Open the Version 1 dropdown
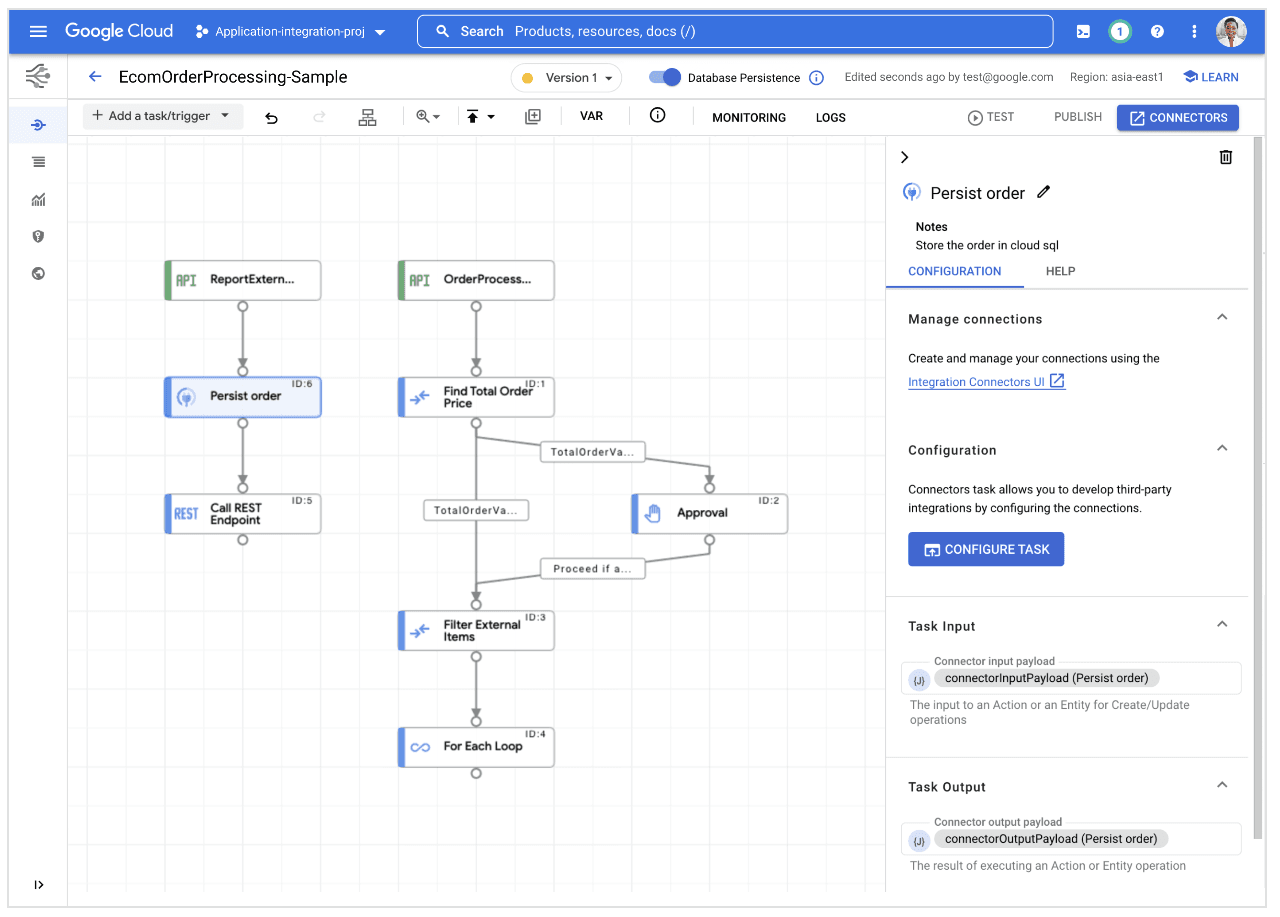1280x917 pixels. pyautogui.click(x=566, y=77)
